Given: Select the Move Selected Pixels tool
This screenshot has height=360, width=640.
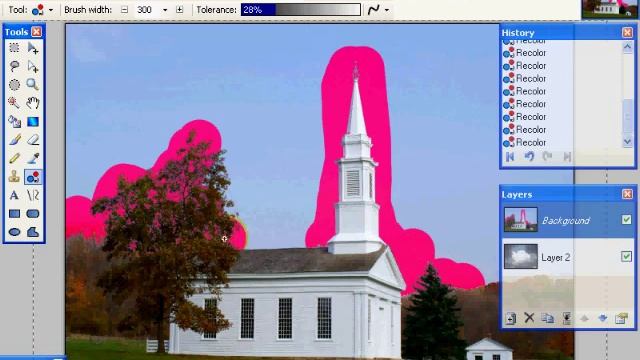Looking at the screenshot, I should click(x=33, y=48).
